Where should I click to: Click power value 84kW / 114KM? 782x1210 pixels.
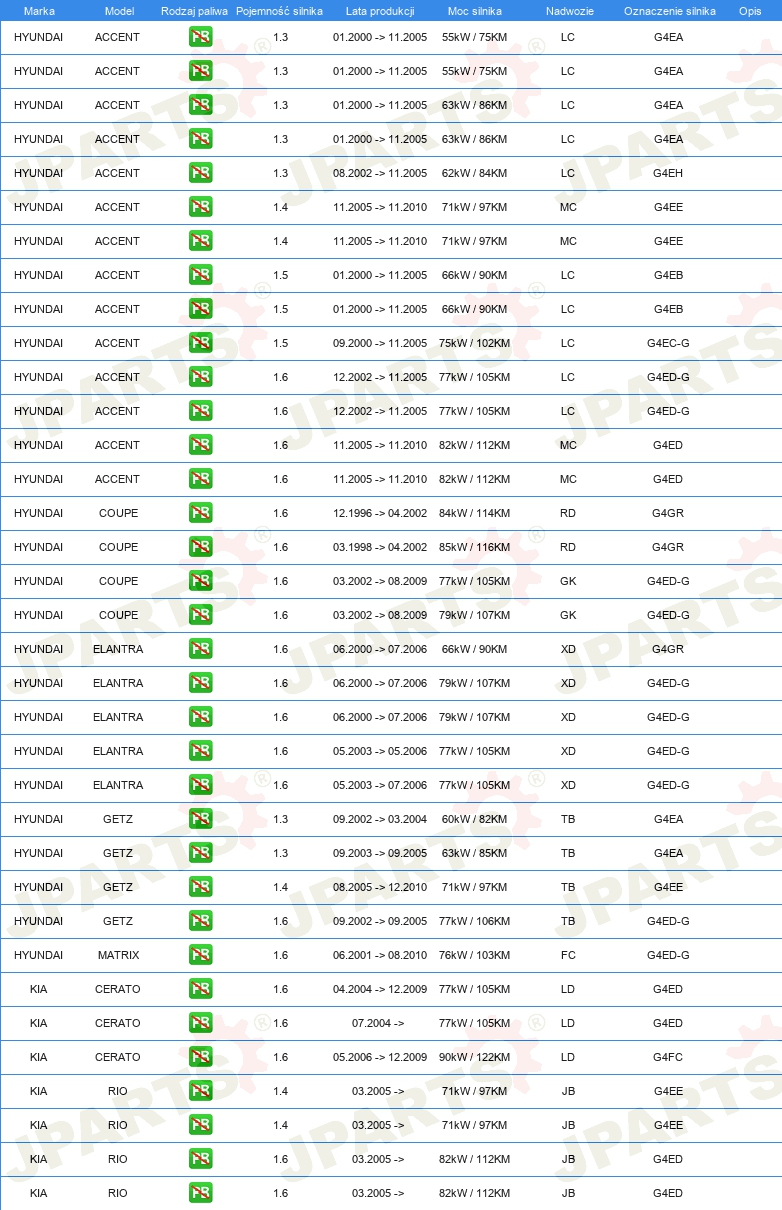pyautogui.click(x=474, y=513)
